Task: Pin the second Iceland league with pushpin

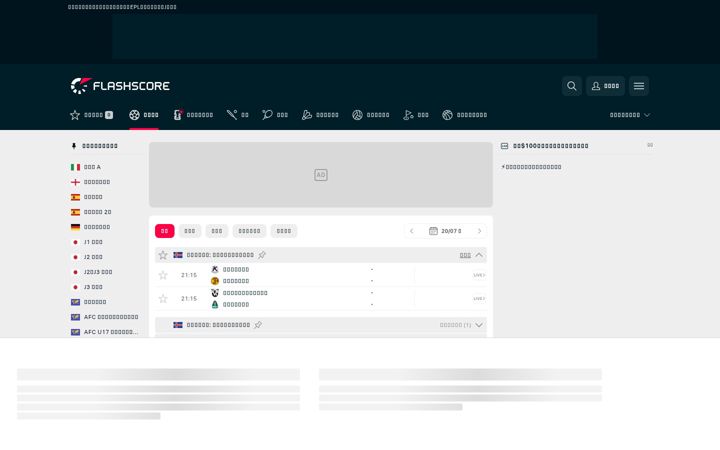Action: coord(258,325)
